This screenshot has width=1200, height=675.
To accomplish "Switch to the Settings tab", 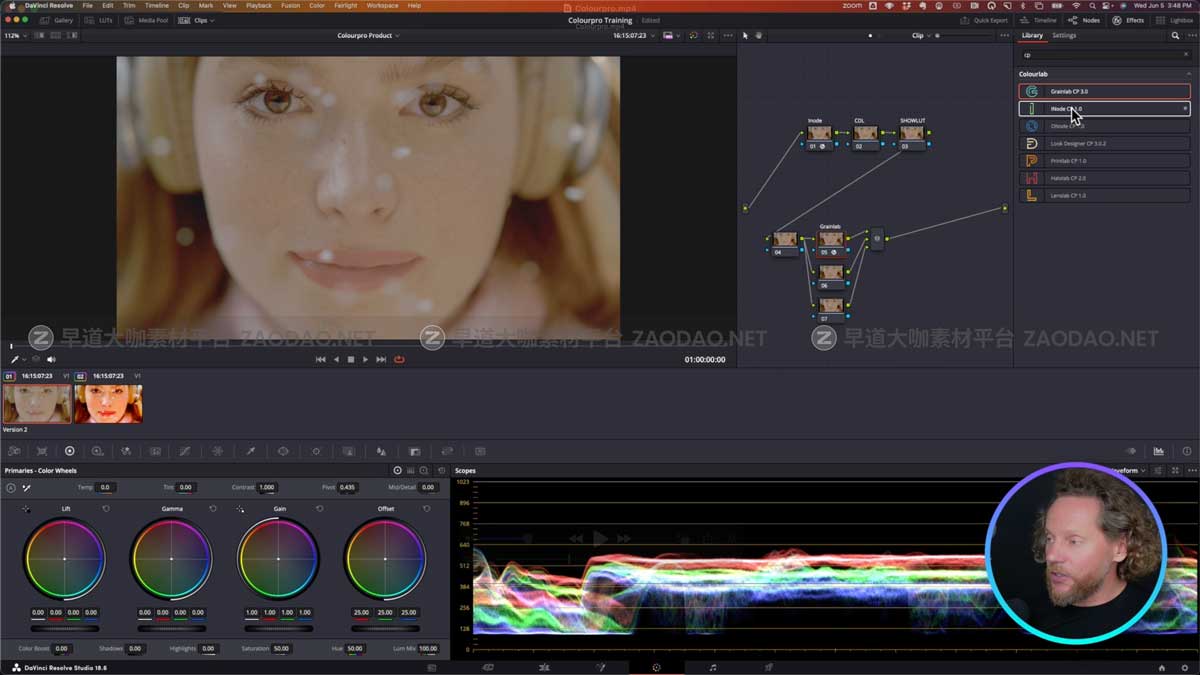I will point(1064,35).
